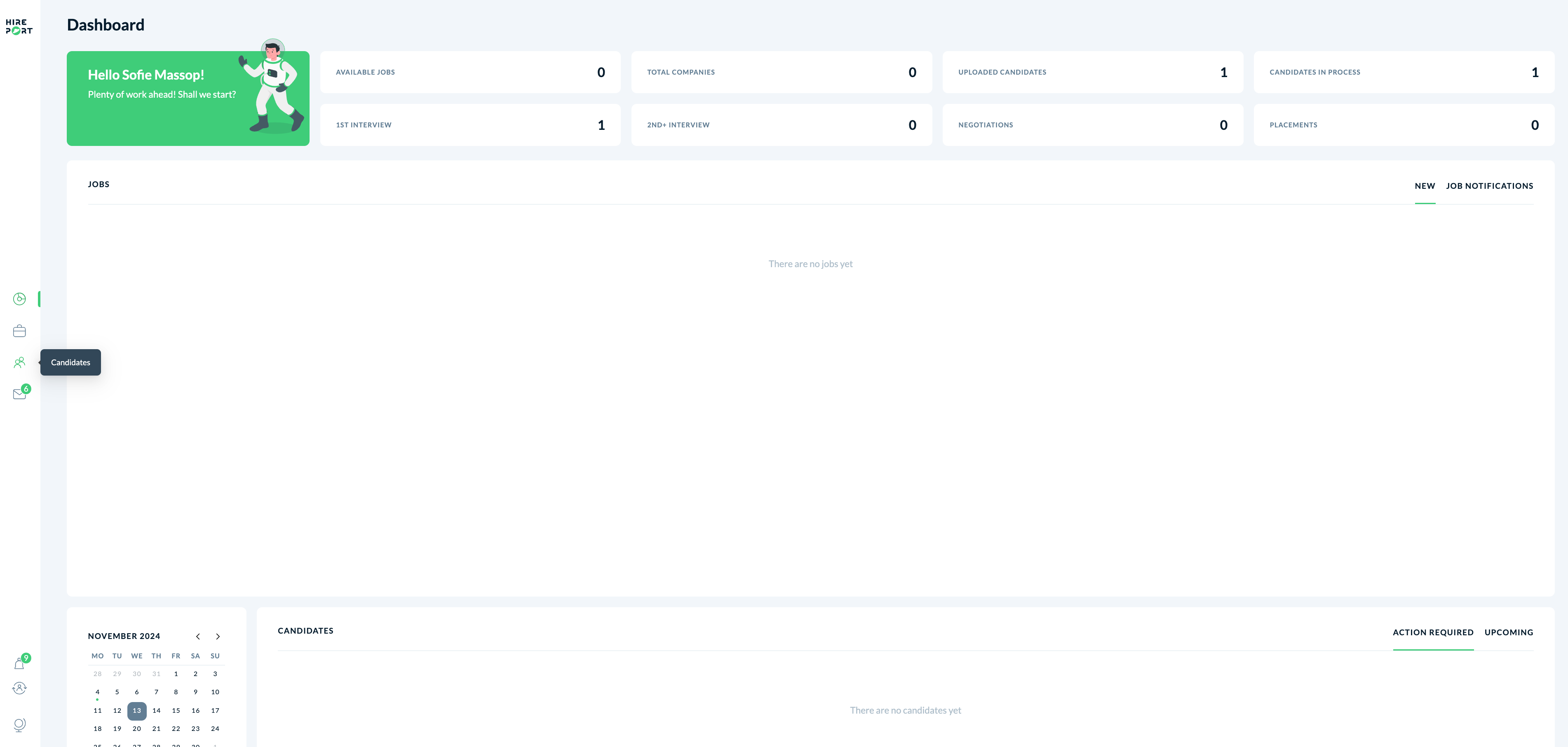
Task: Open the user profile icon
Action: [19, 688]
